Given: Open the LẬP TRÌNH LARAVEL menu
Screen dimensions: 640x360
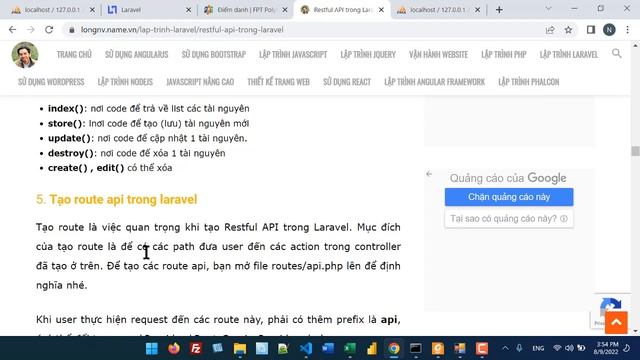Looking at the screenshot, I should 569,54.
